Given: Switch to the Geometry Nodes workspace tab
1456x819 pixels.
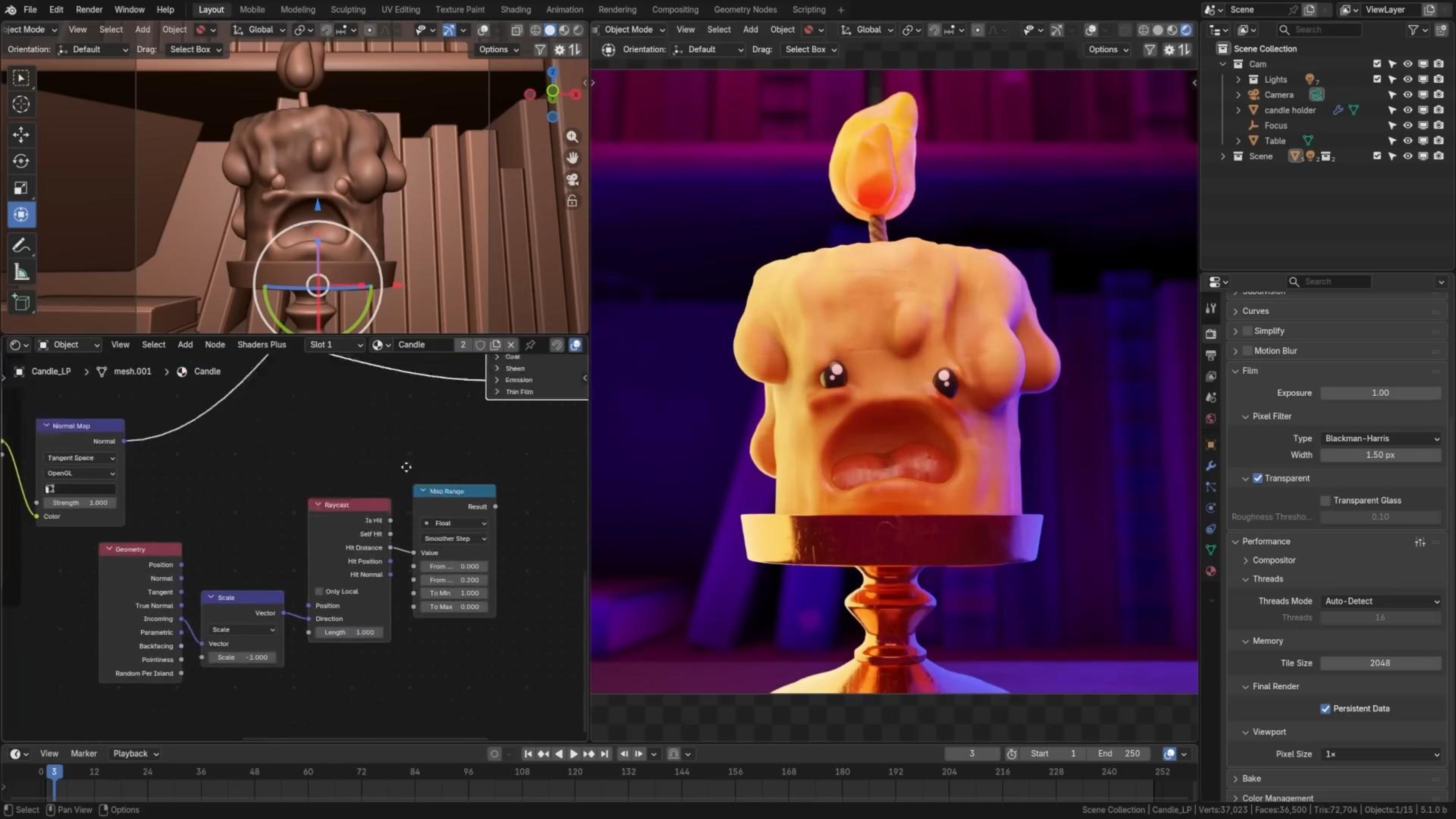Looking at the screenshot, I should [x=745, y=9].
